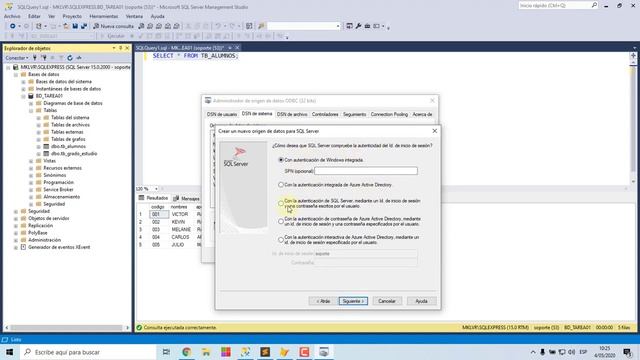Viewport: 640px width, 360px height.
Task: Refresh the Object Explorer tree
Action: pos(70,58)
